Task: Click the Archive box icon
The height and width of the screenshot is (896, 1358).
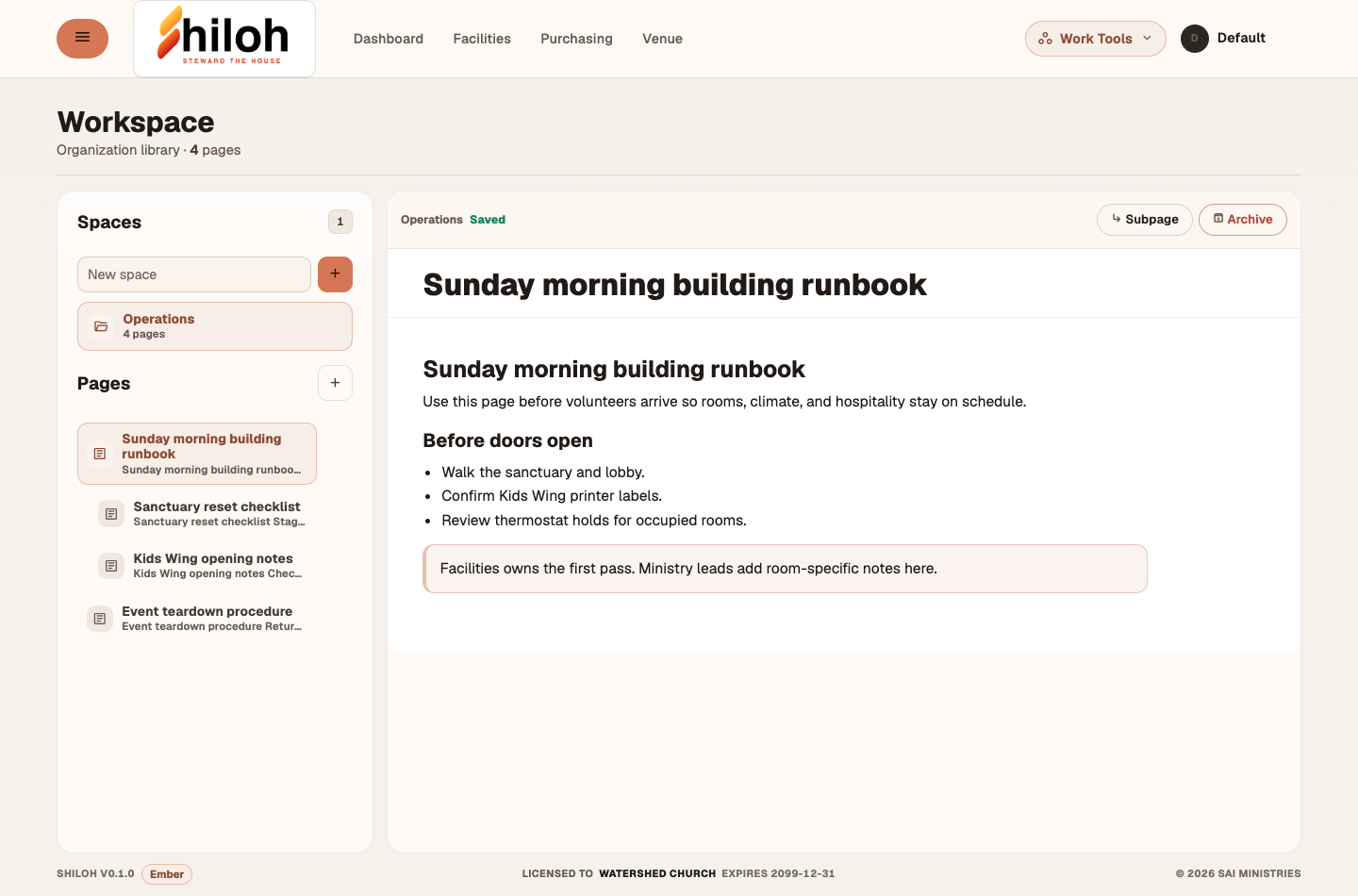Action: click(1218, 219)
